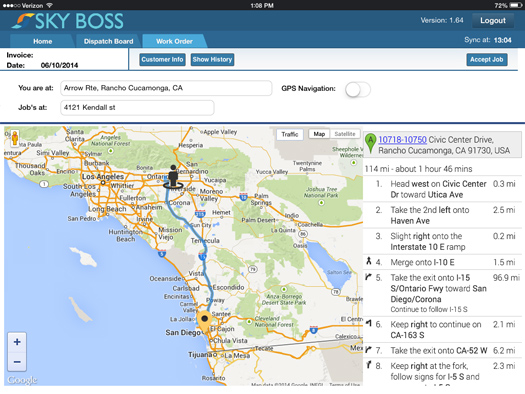Tap the battery indicator in status bar
The image size is (525, 394).
(x=515, y=5)
